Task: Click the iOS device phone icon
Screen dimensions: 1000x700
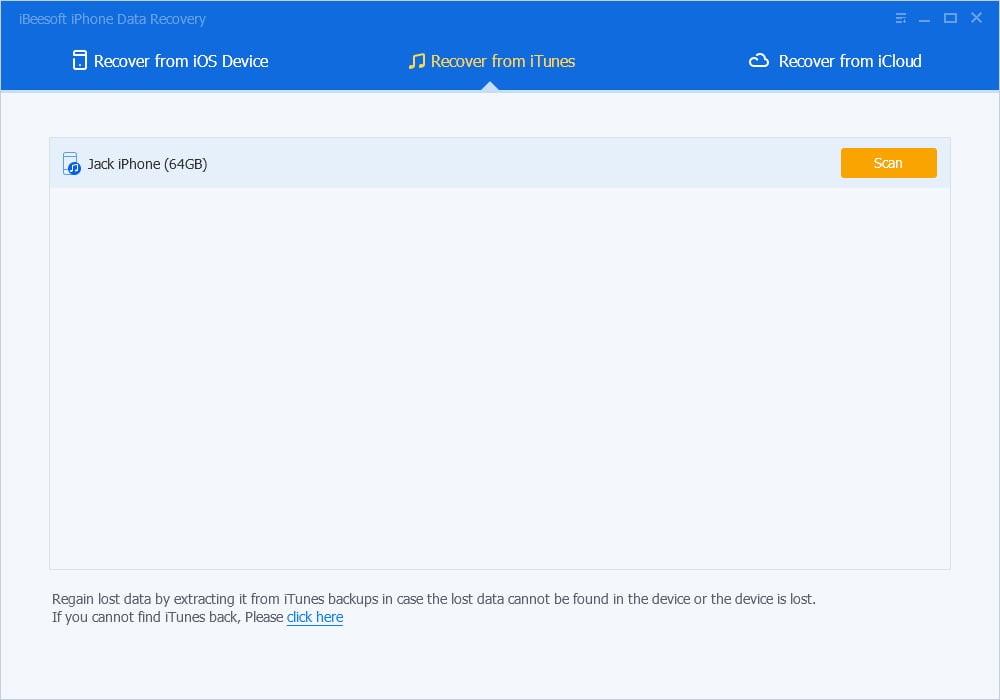Action: click(80, 61)
